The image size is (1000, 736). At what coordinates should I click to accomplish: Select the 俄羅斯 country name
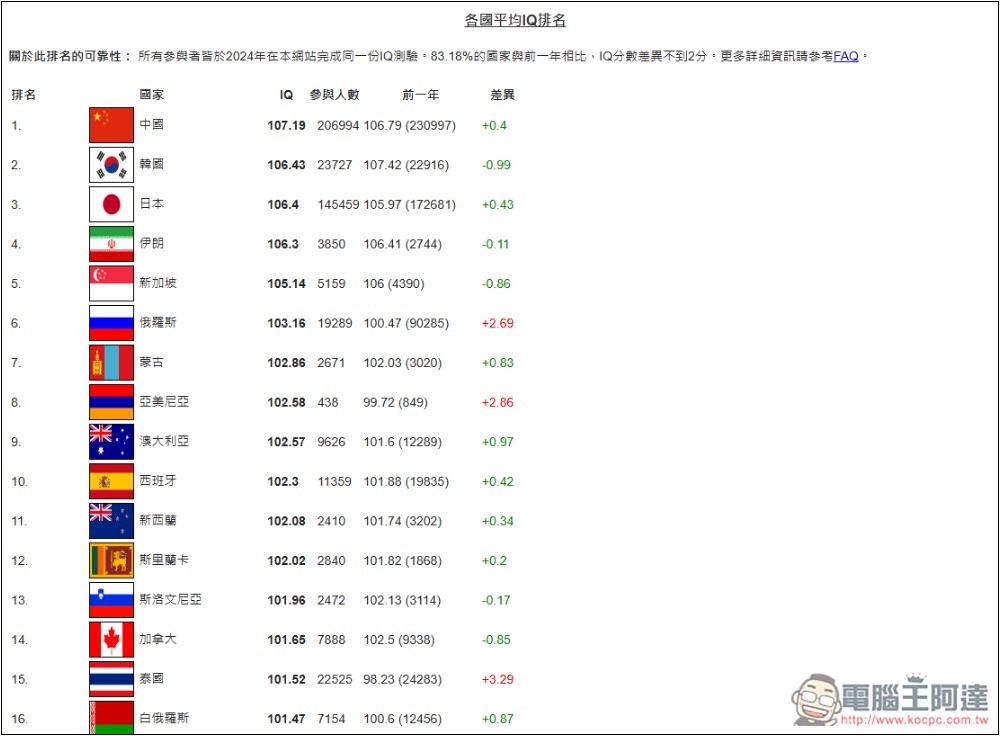(158, 323)
